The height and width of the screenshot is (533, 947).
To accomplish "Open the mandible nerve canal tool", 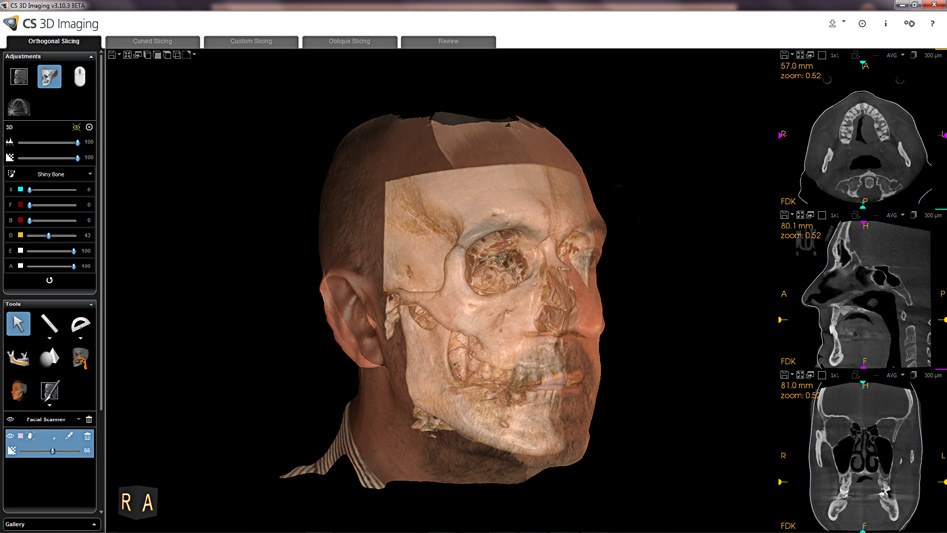I will [18, 358].
